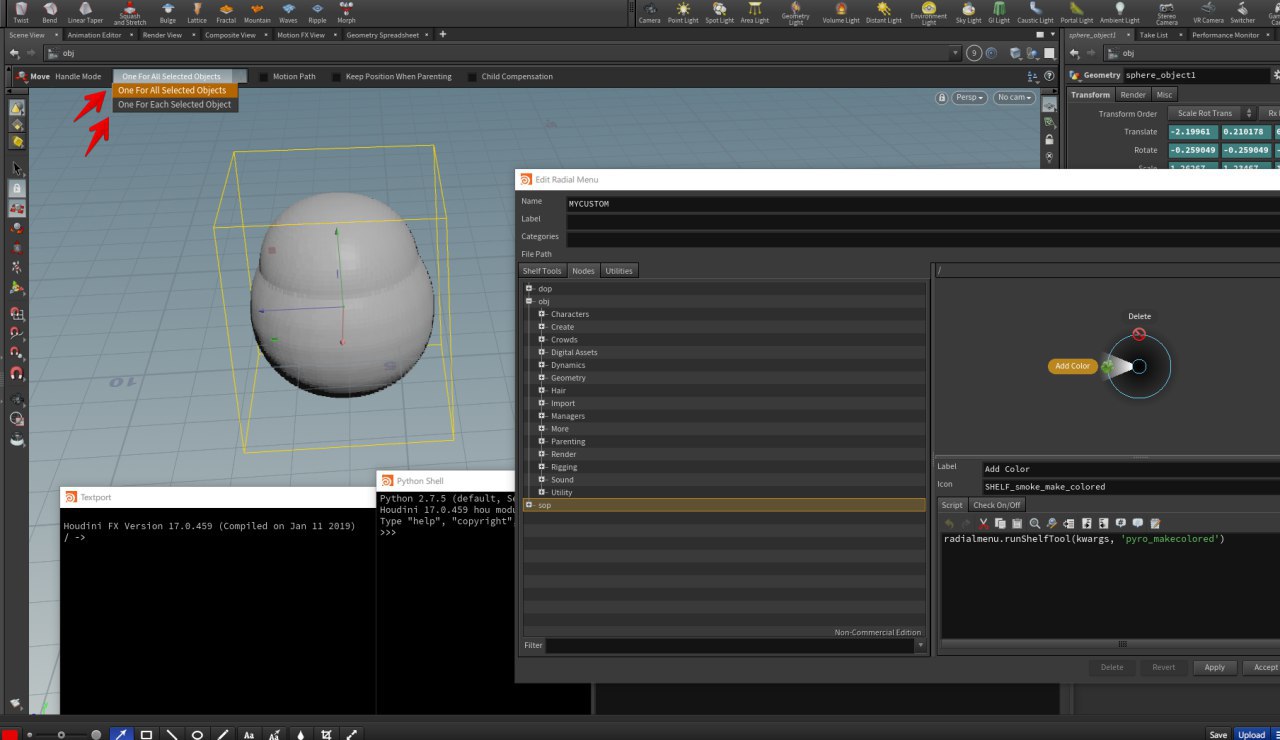This screenshot has height=740, width=1280.
Task: Choose One For All Selected Objects option
Action: pyautogui.click(x=175, y=90)
